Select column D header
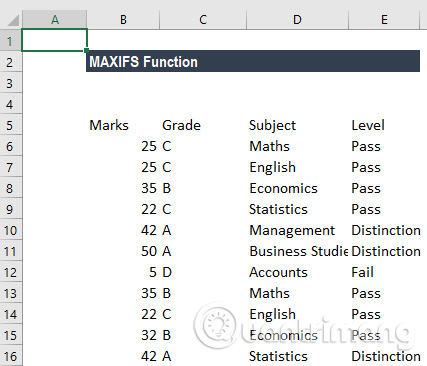The height and width of the screenshot is (366, 427). point(297,19)
